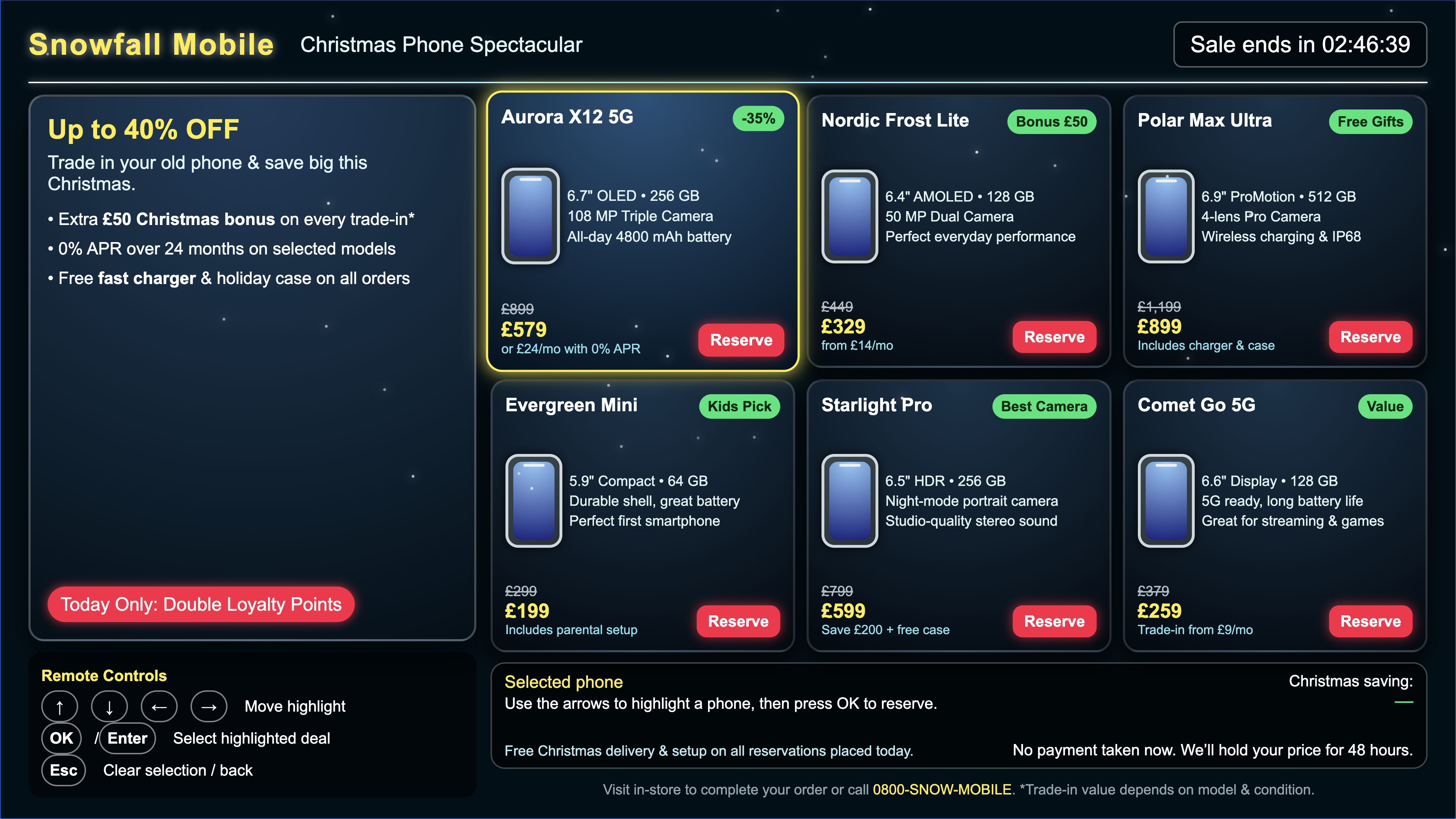1456x819 pixels.
Task: Reserve the Aurora X12 5G deal
Action: [741, 340]
